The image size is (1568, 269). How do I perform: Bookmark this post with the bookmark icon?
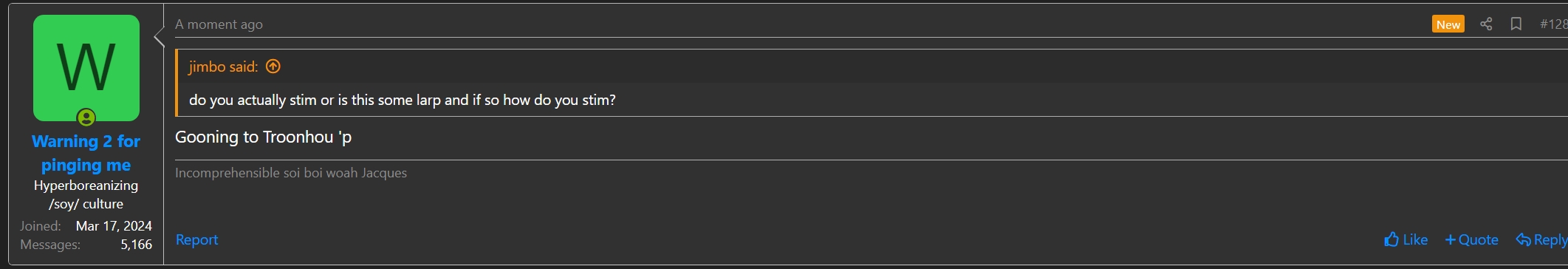coord(1516,24)
